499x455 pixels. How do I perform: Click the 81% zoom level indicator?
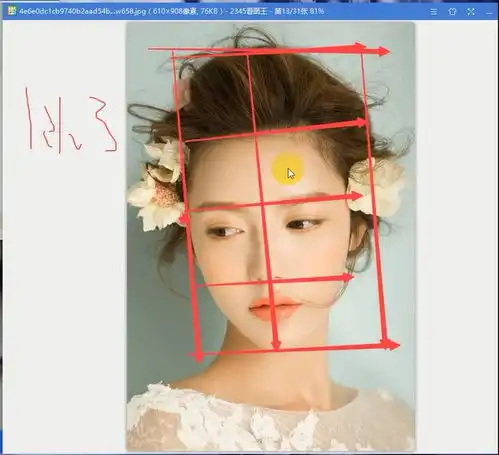click(317, 11)
